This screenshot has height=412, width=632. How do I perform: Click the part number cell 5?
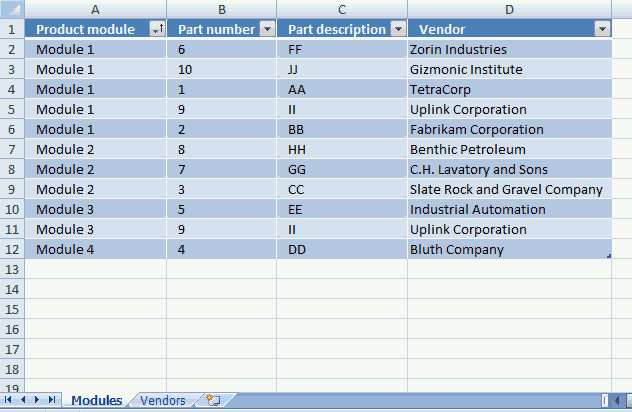222,209
